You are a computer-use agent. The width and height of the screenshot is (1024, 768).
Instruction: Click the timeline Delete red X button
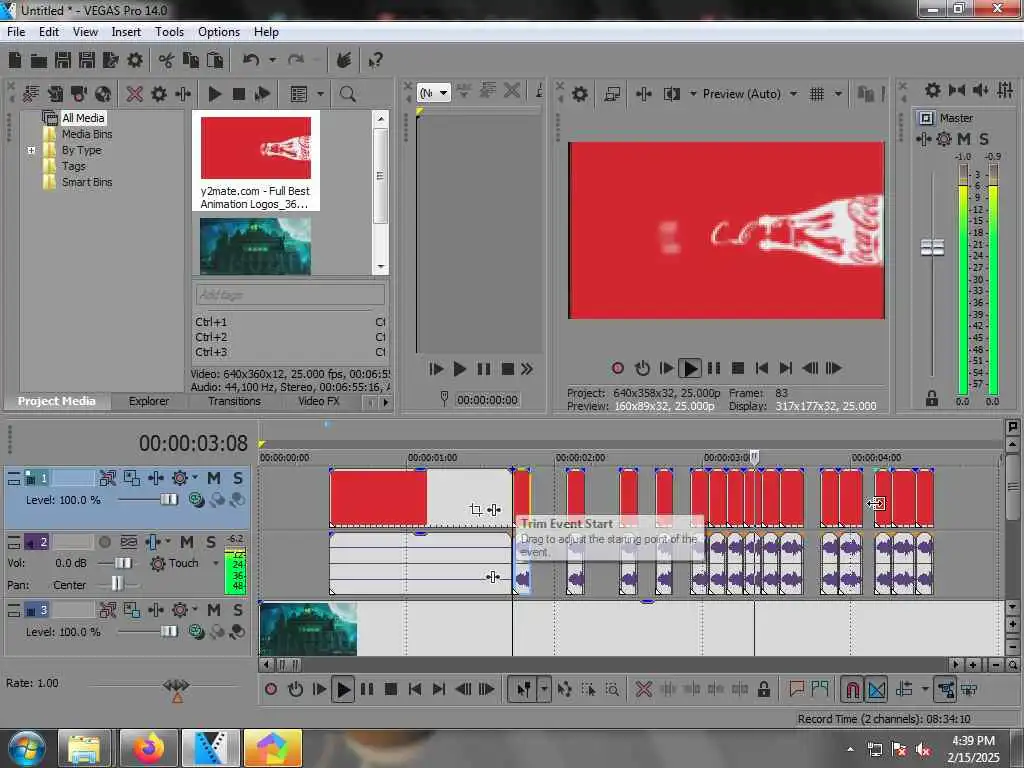(x=643, y=689)
